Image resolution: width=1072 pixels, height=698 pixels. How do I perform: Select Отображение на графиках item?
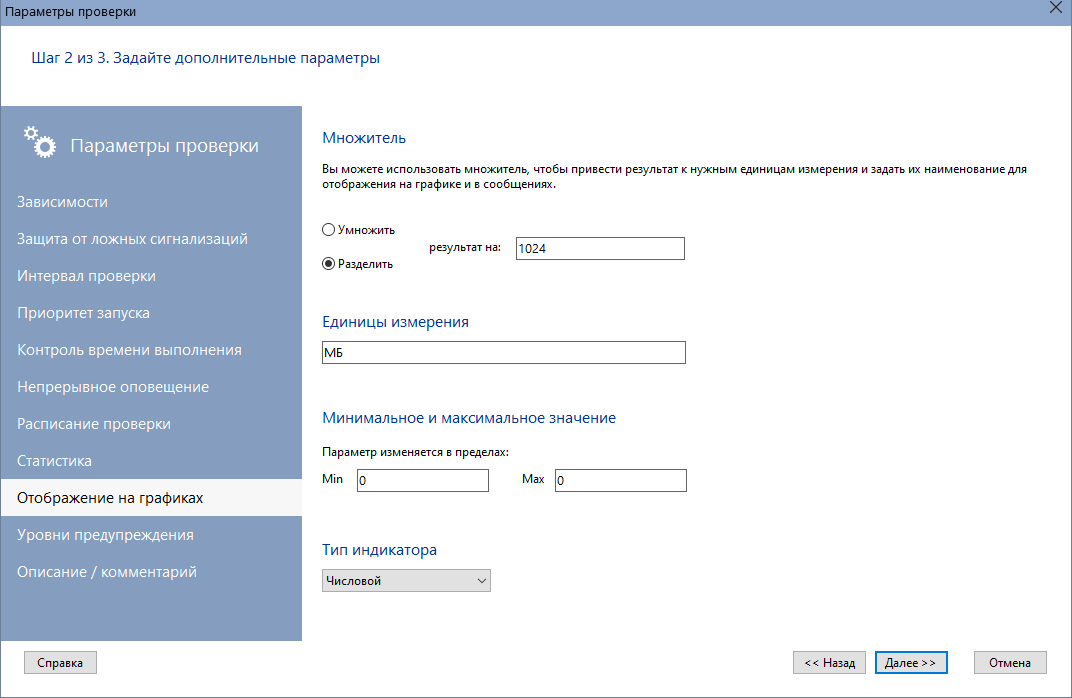(151, 497)
